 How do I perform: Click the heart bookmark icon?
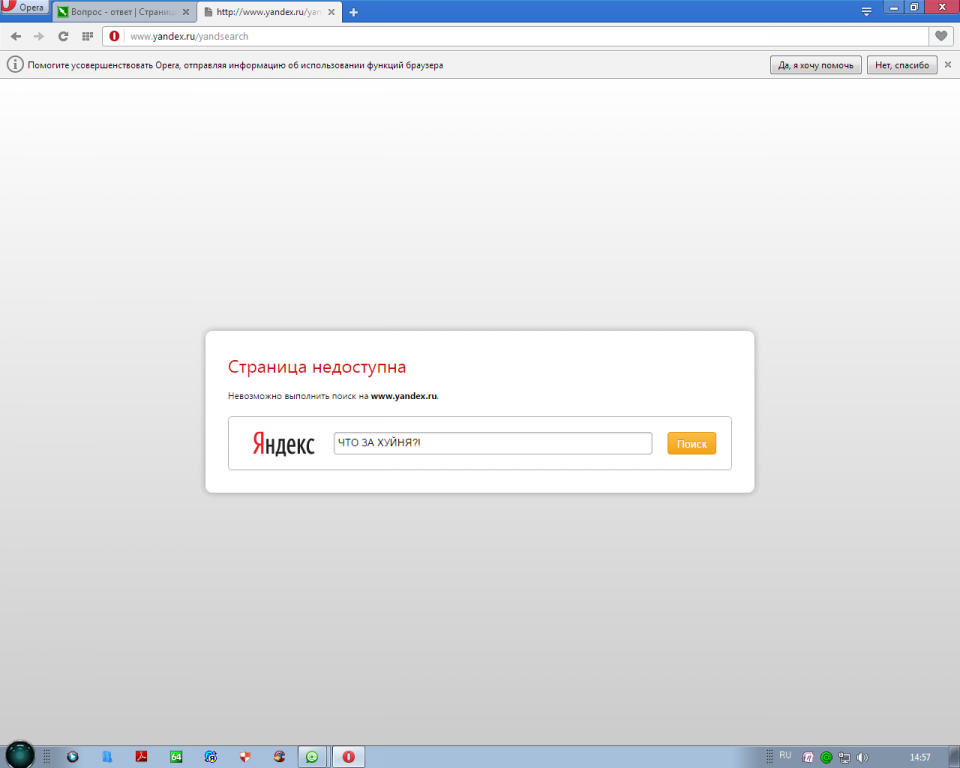click(940, 36)
